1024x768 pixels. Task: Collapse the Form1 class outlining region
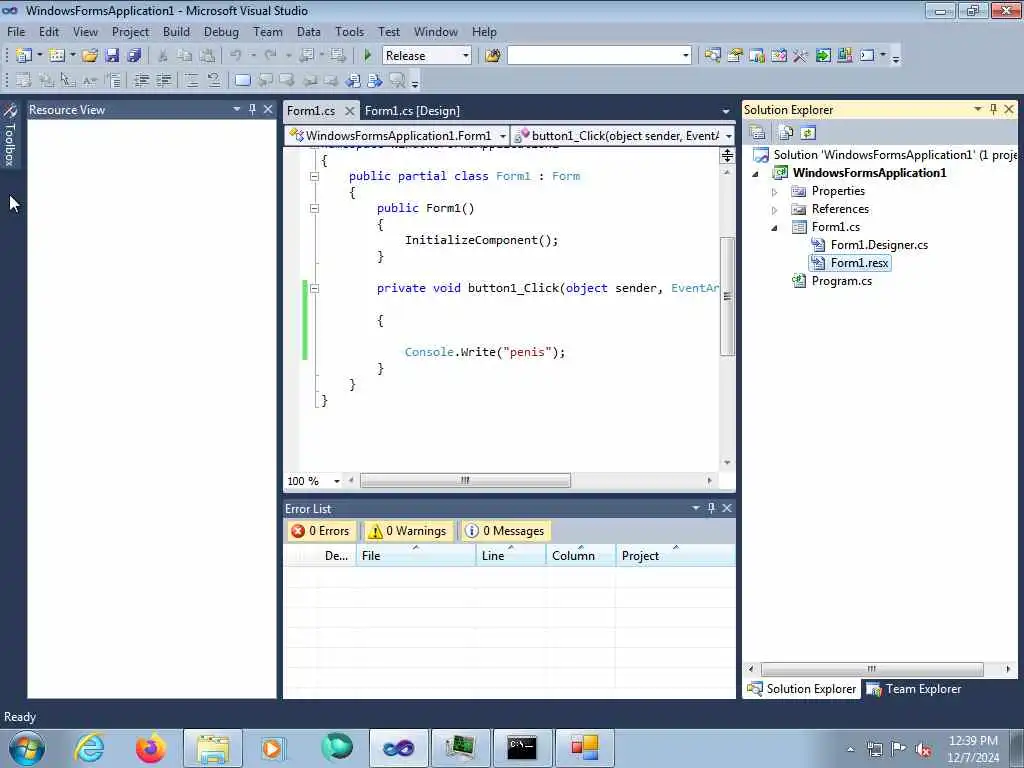tap(314, 176)
